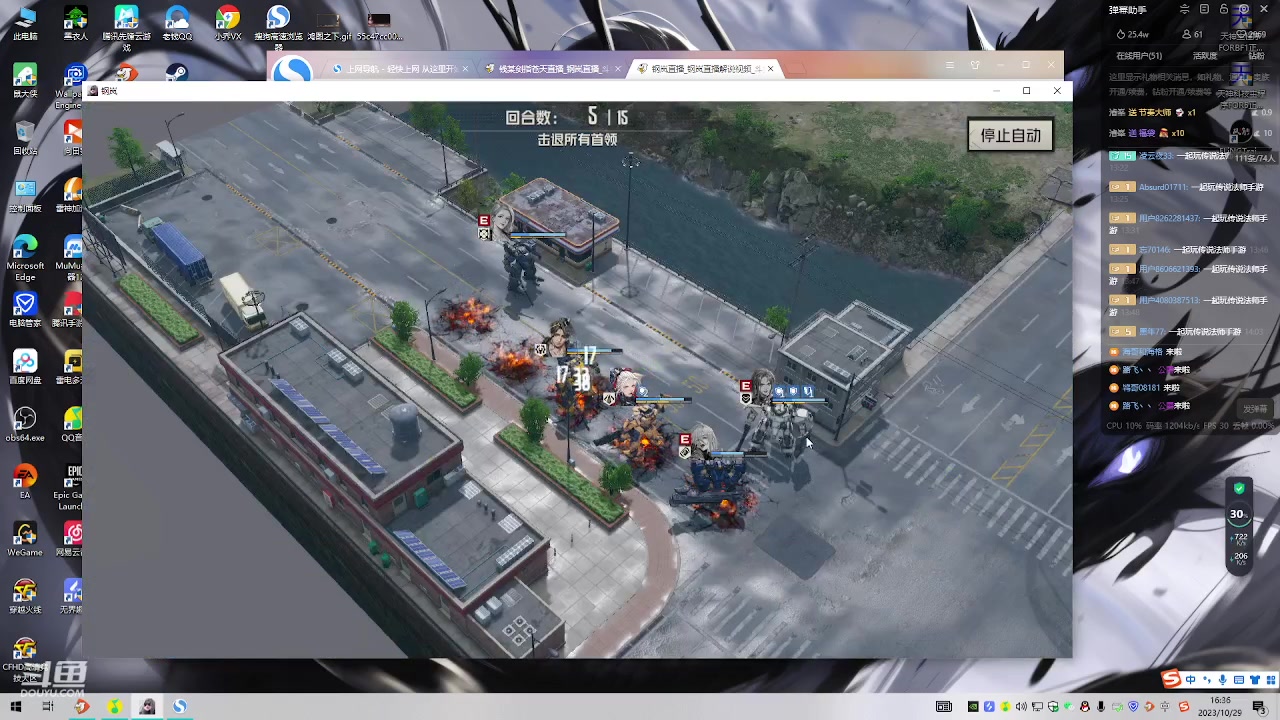This screenshot has width=1280, height=720.
Task: Open the 控制面板 control panel icon
Action: 25,195
